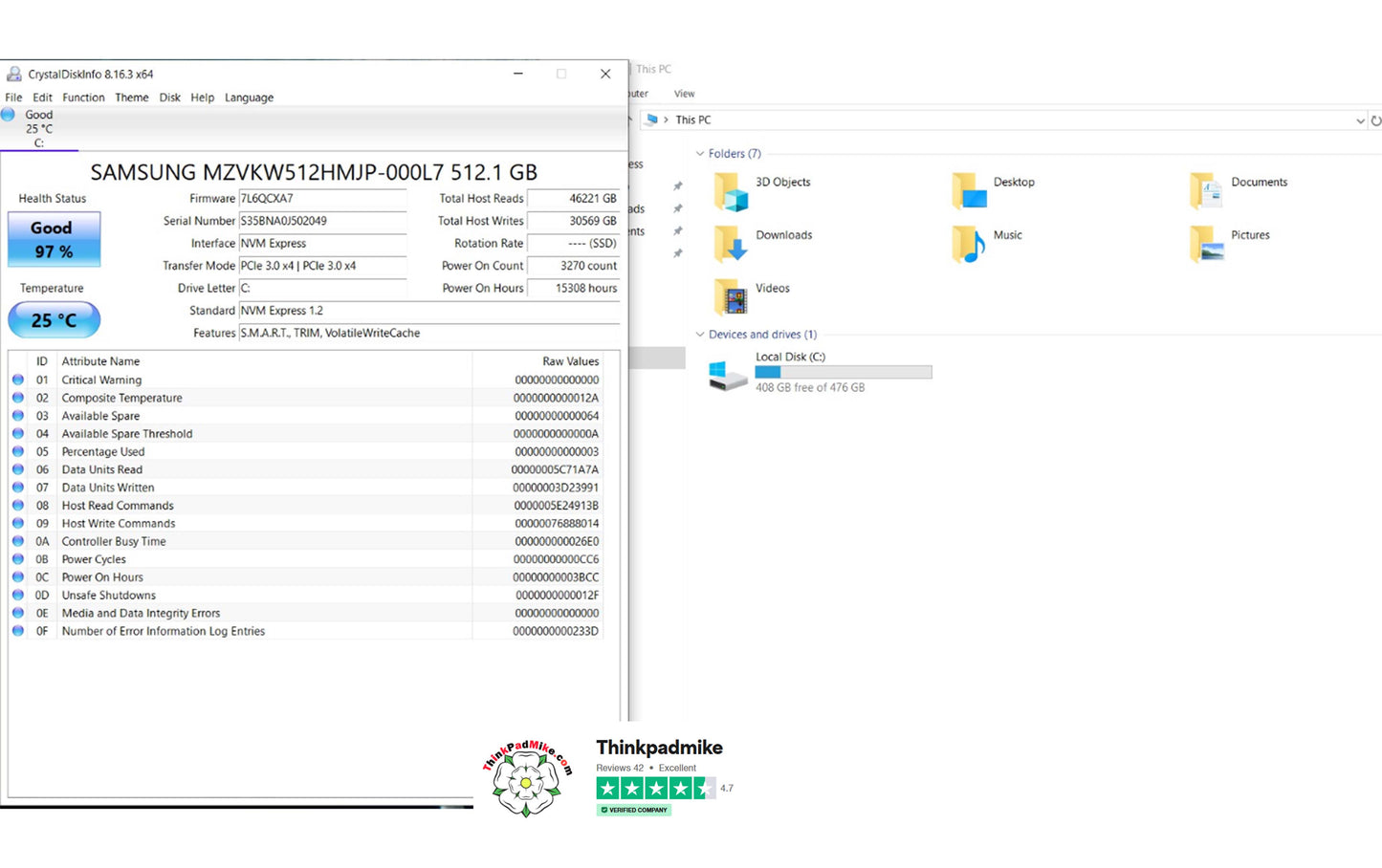Image resolution: width=1382 pixels, height=868 pixels.
Task: Click the Serial Number field S35BNA0J502049
Action: [x=322, y=221]
